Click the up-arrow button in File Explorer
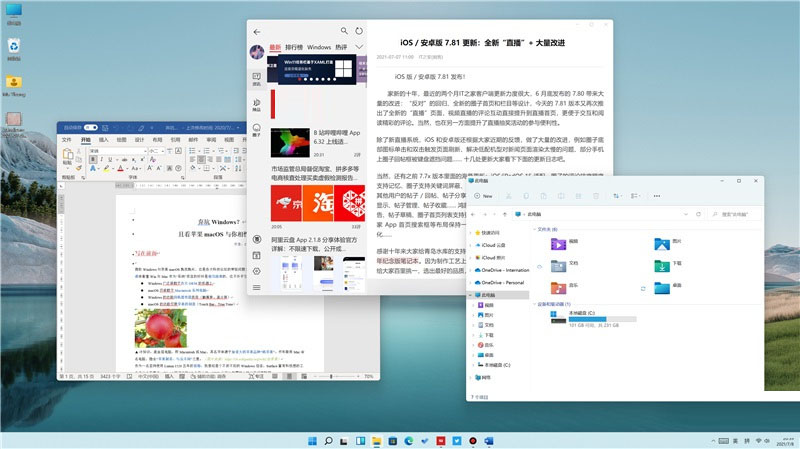Viewport: 800px width, 449px height. (x=503, y=214)
